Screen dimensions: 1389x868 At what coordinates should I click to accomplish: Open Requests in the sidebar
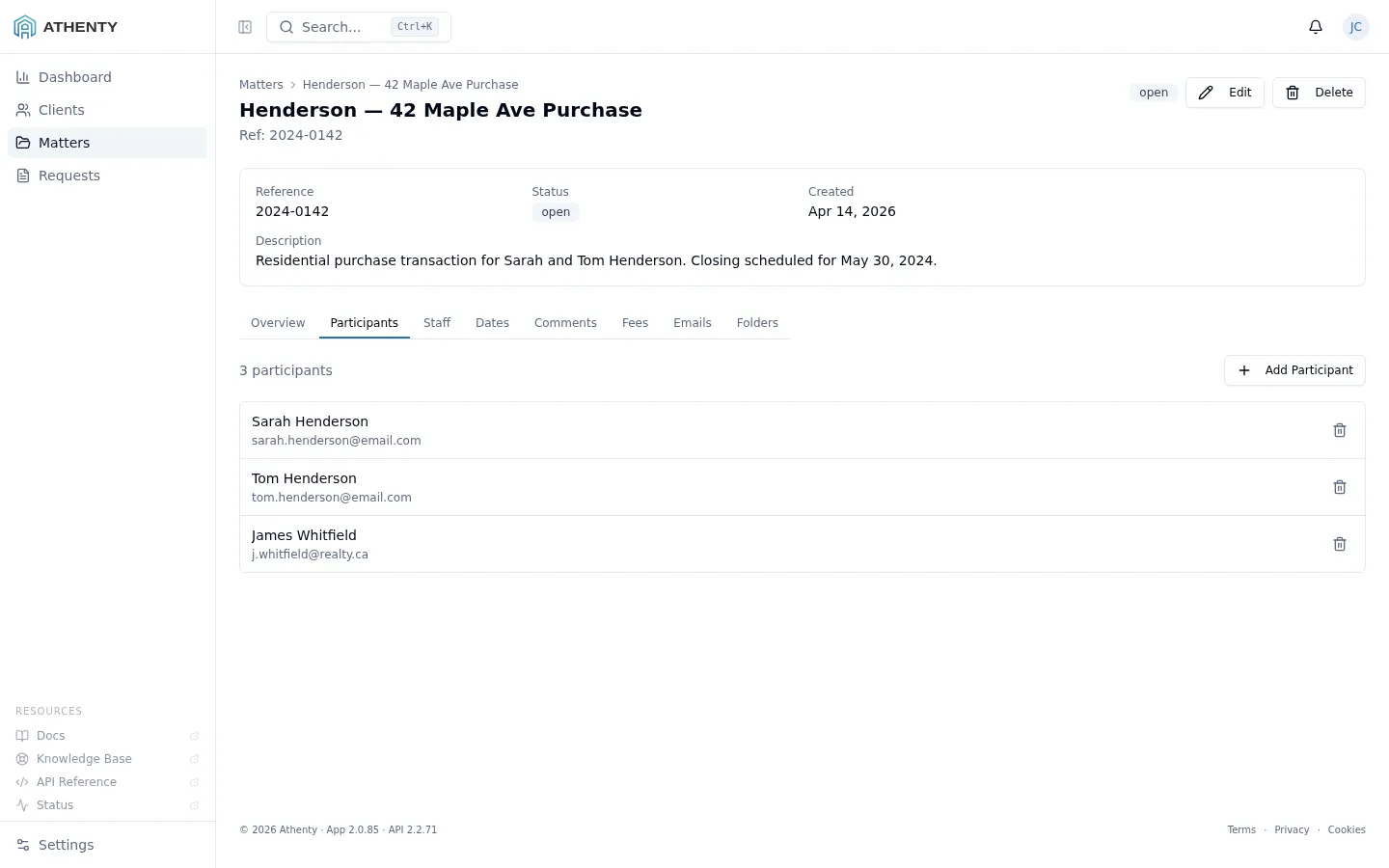click(x=107, y=176)
